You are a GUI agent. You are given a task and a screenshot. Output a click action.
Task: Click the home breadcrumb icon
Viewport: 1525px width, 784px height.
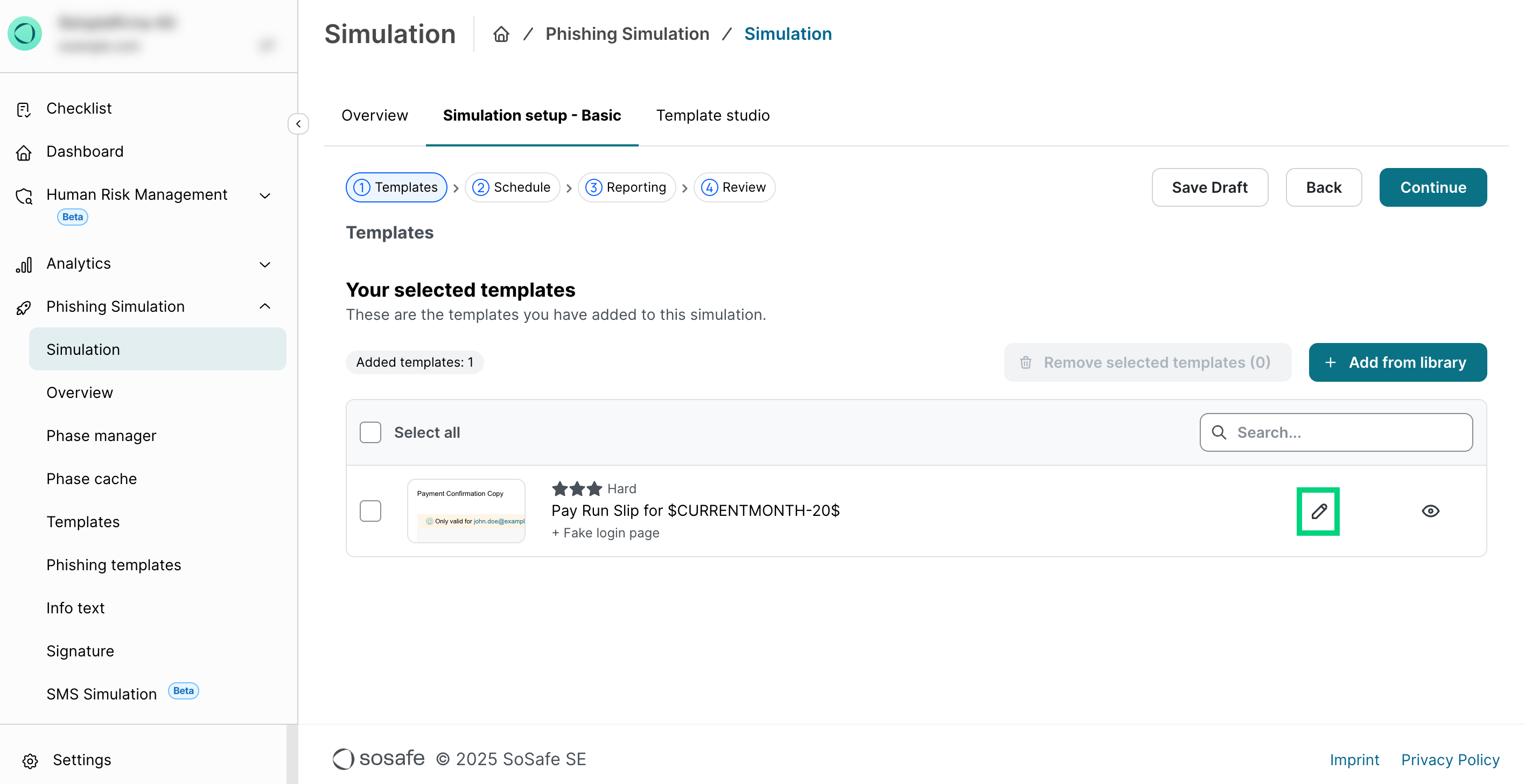tap(501, 34)
